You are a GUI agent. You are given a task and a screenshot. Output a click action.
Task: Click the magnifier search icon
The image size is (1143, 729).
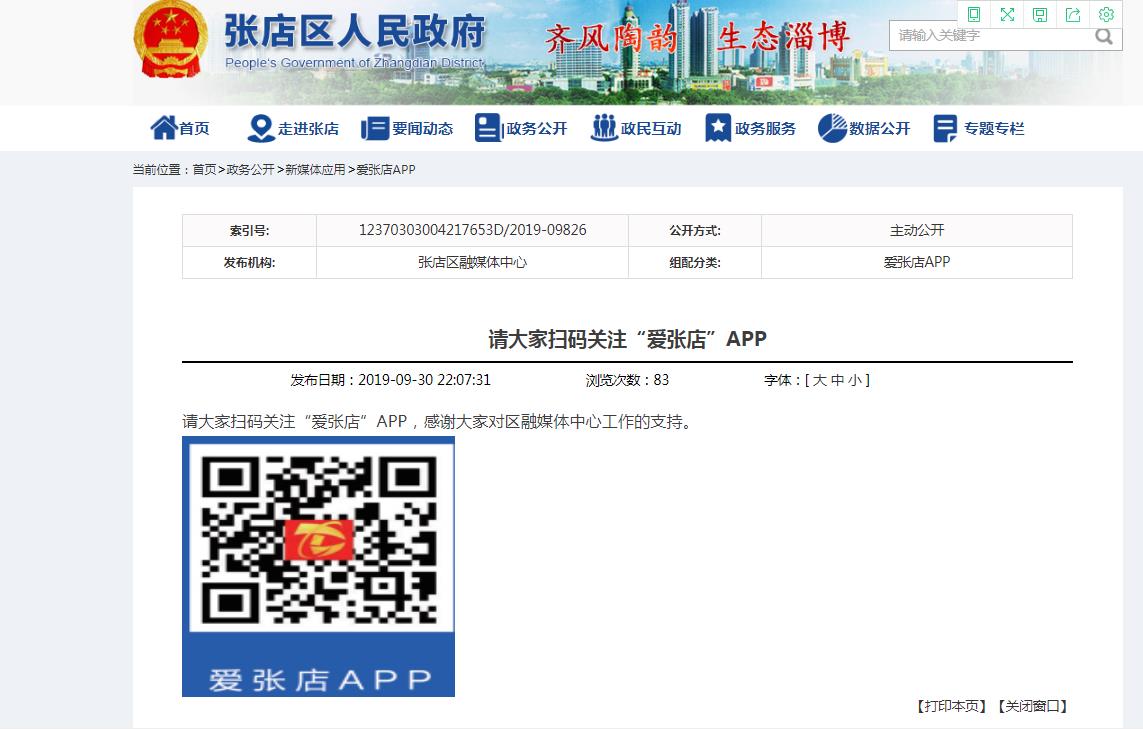pos(1104,36)
